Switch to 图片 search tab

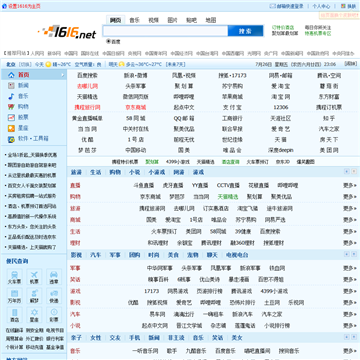pyautogui.click(x=172, y=20)
